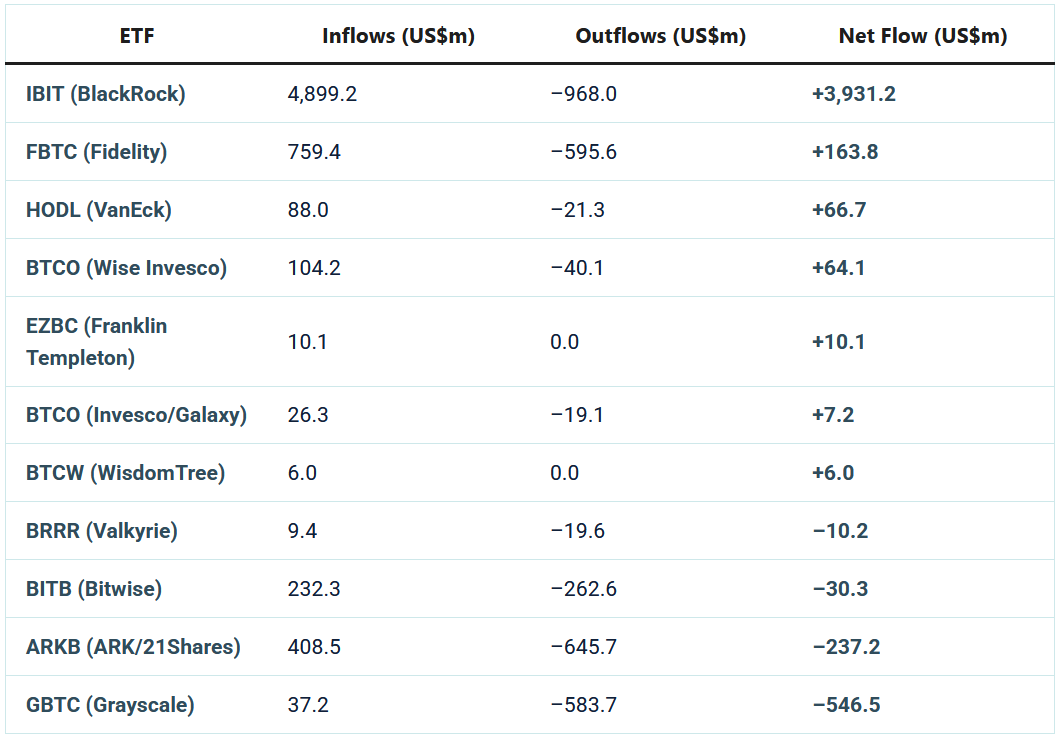Image resolution: width=1061 pixels, height=739 pixels.
Task: Select the BTCW (WisdomTree) ETF name
Action: tap(125, 472)
